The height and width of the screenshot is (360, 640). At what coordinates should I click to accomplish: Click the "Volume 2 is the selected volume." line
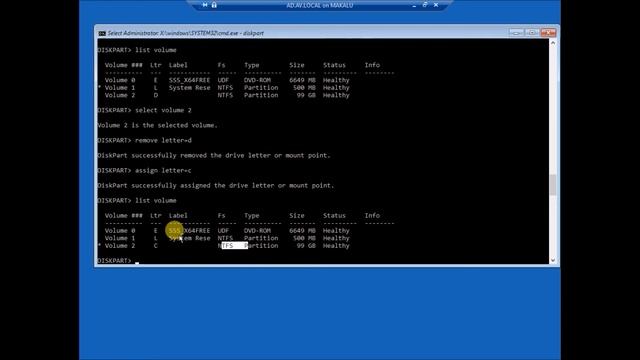tap(158, 125)
